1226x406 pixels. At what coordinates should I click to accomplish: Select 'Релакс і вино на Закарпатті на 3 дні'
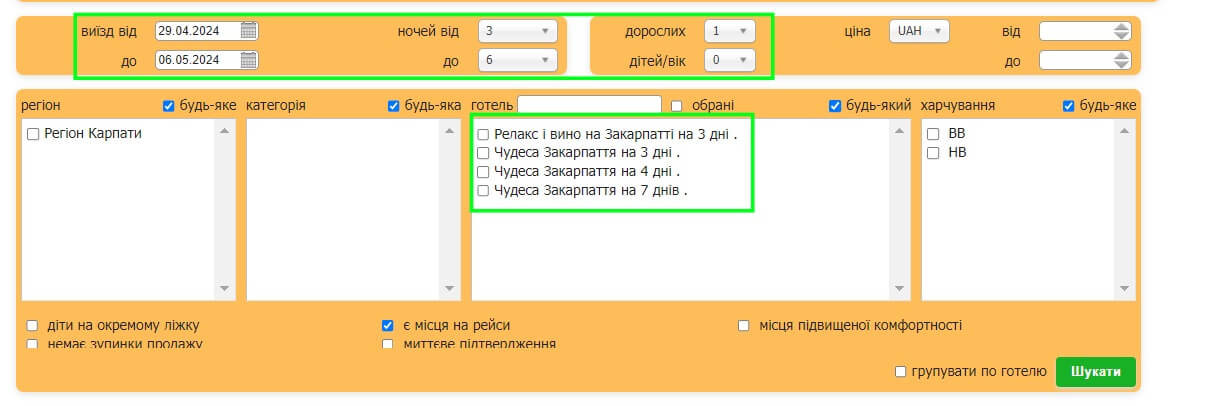coord(484,134)
